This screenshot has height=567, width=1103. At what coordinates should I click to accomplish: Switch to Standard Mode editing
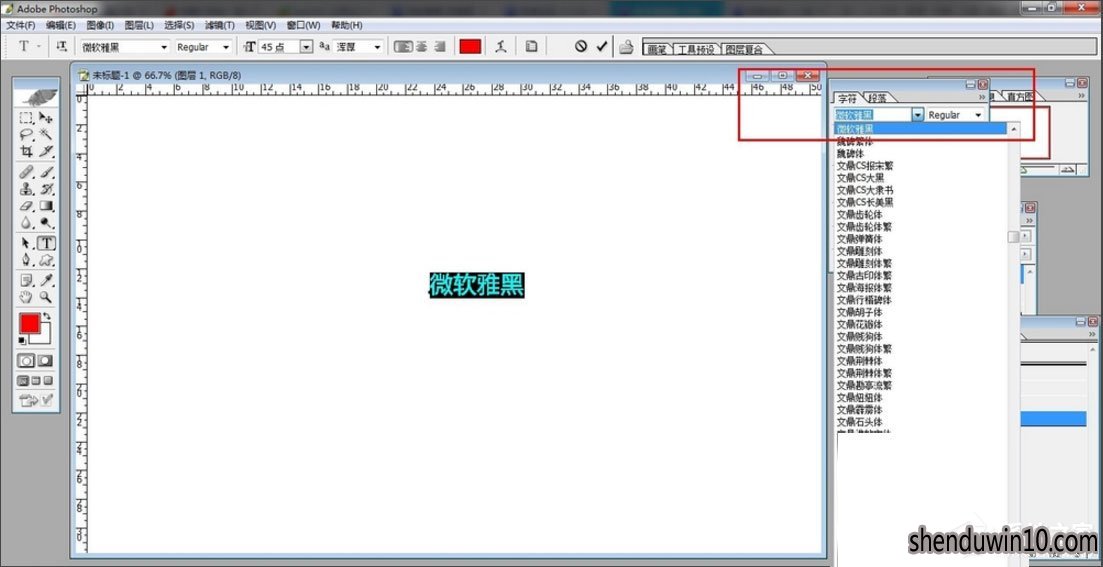pos(27,361)
